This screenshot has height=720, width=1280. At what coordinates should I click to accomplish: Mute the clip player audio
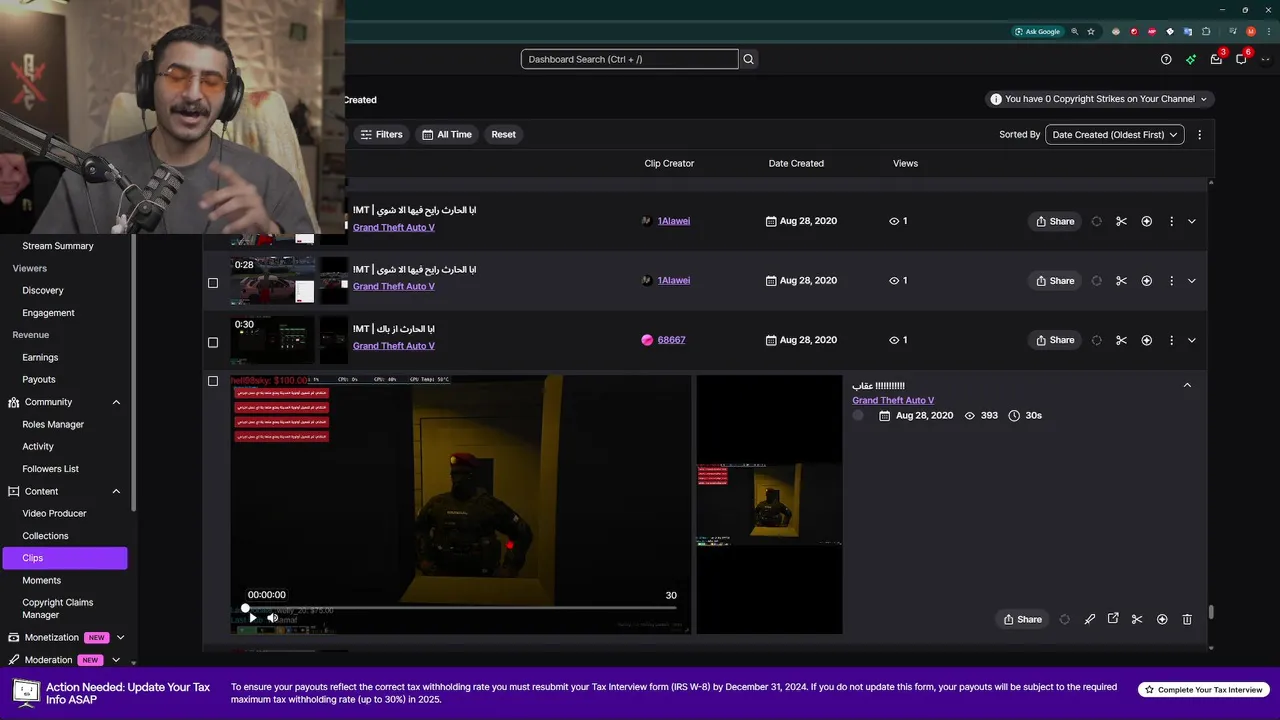[272, 618]
